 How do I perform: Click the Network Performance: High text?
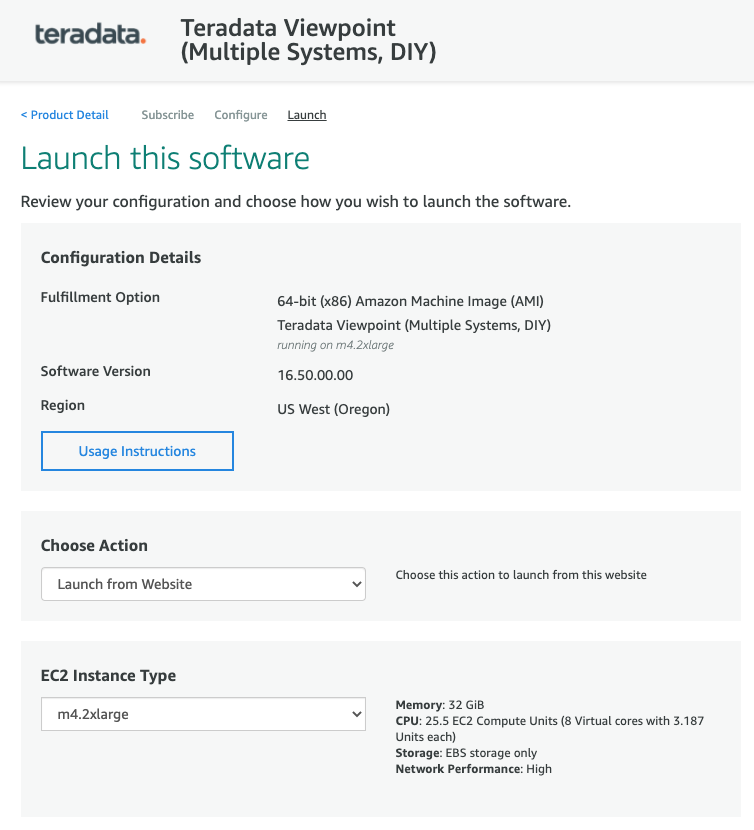tap(473, 769)
